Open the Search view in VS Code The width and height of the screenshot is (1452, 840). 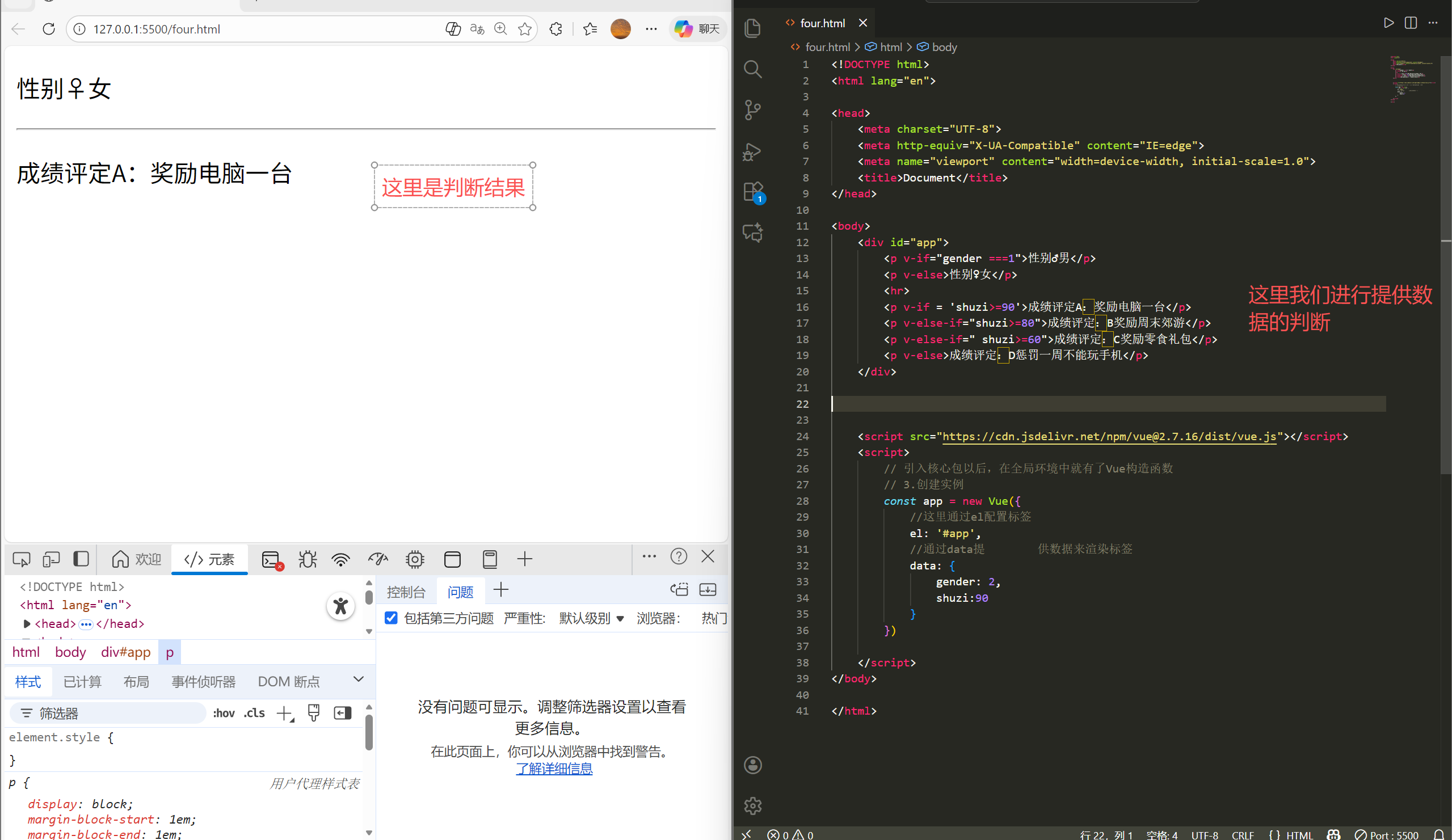(x=752, y=69)
